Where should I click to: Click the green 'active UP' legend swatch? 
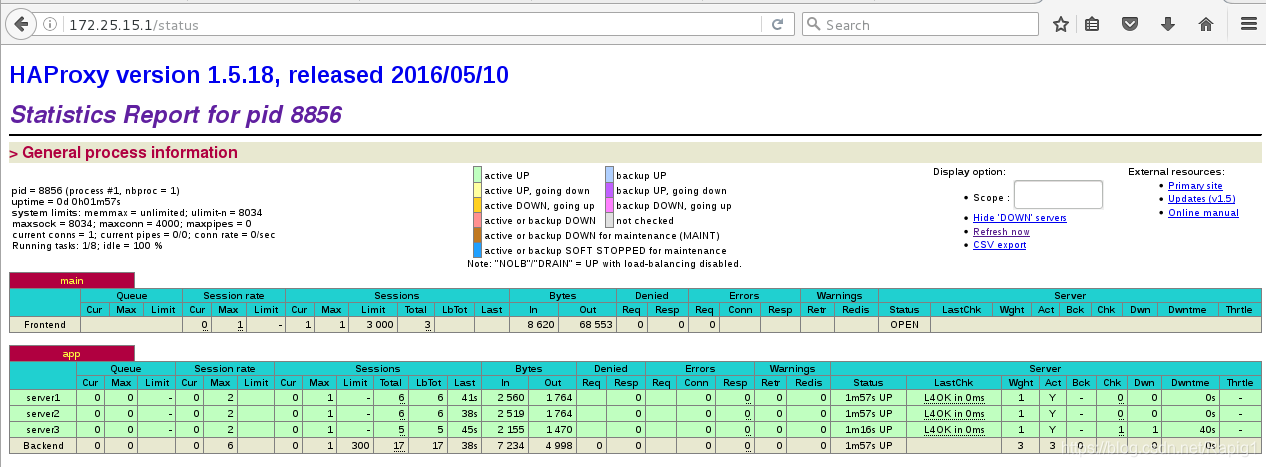pos(477,175)
